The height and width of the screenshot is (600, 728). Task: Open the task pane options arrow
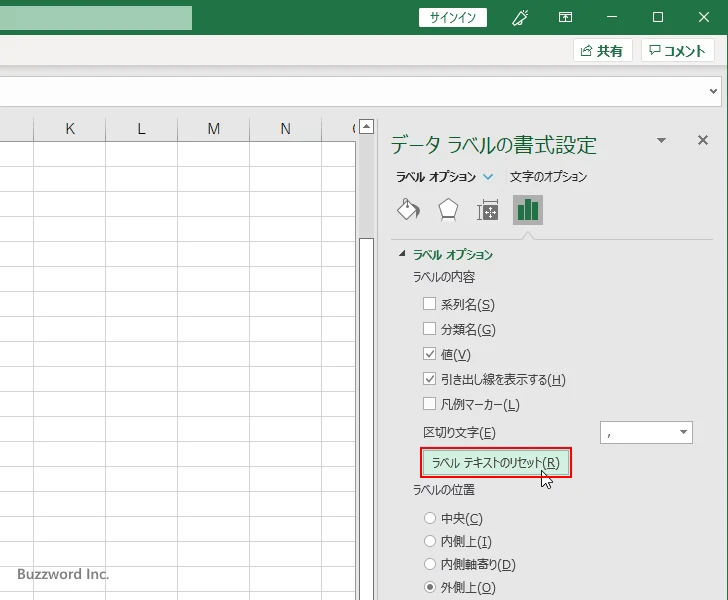[662, 140]
